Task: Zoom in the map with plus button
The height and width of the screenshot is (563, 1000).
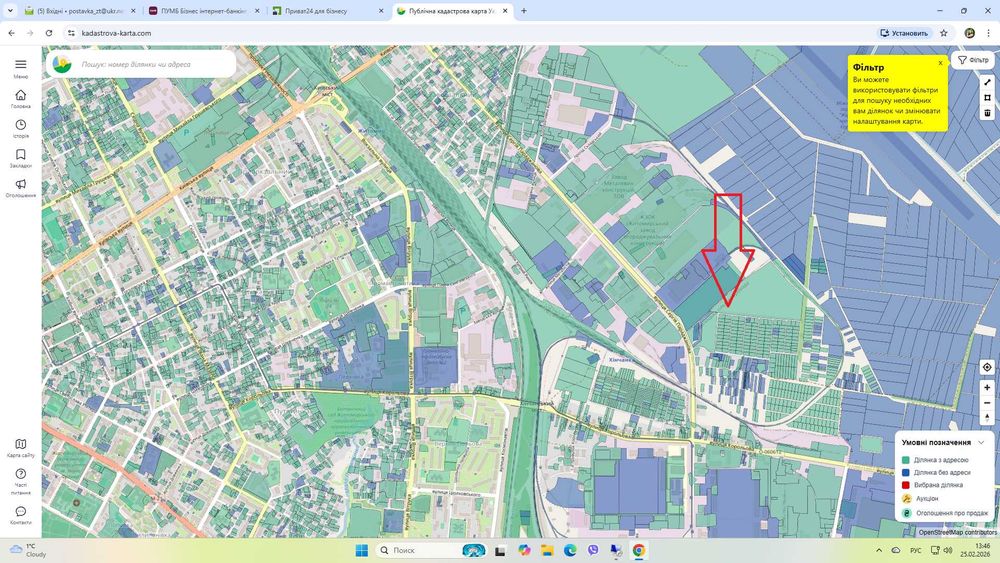Action: 987,388
